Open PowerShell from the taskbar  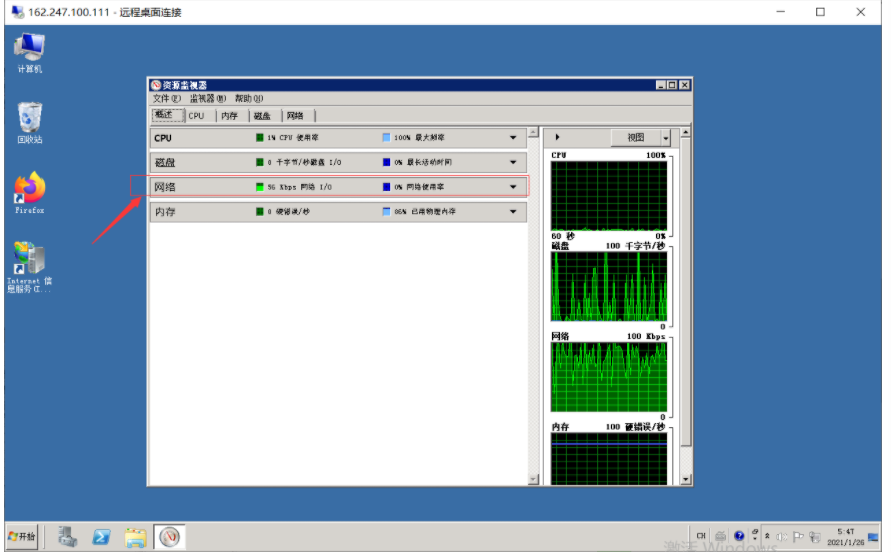[102, 537]
